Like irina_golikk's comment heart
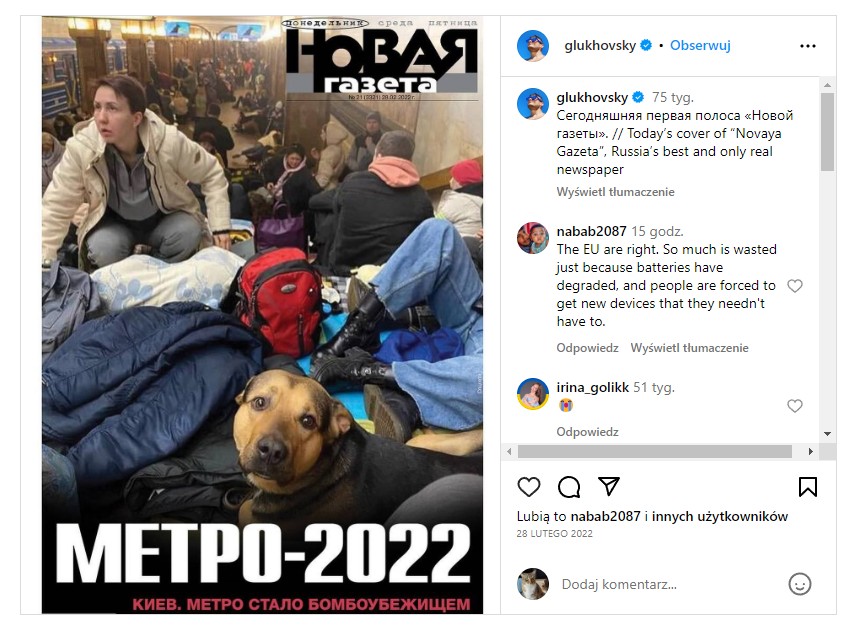This screenshot has height=639, width=862. coord(795,406)
